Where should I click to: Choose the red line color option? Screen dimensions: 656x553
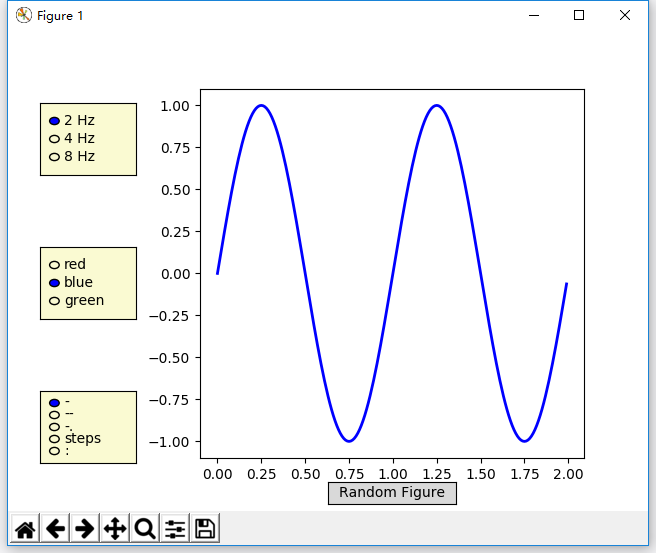click(54, 265)
